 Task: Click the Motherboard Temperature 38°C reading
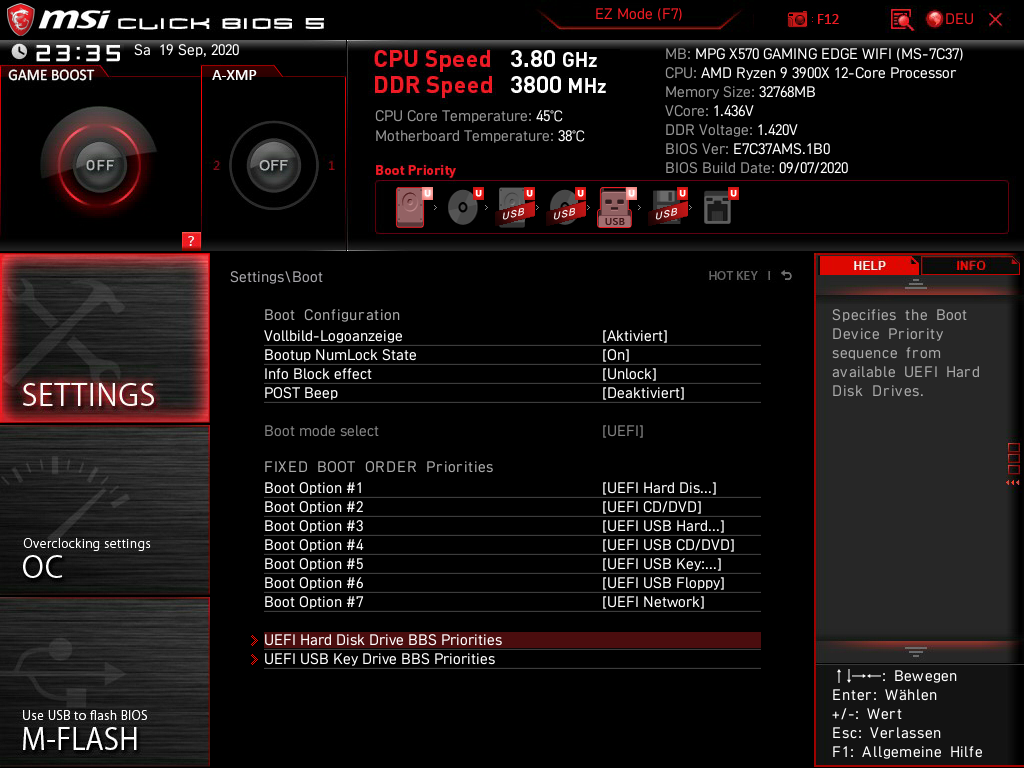[479, 136]
